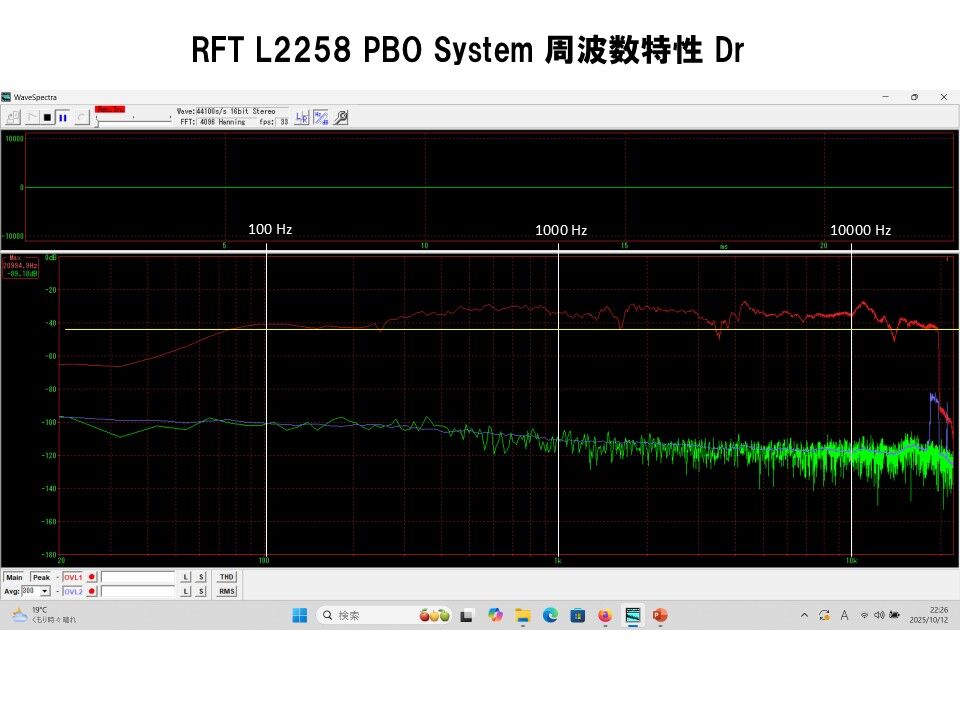Click the leftmost waveform display icon
Viewport: 960px width, 720px height.
click(14, 115)
